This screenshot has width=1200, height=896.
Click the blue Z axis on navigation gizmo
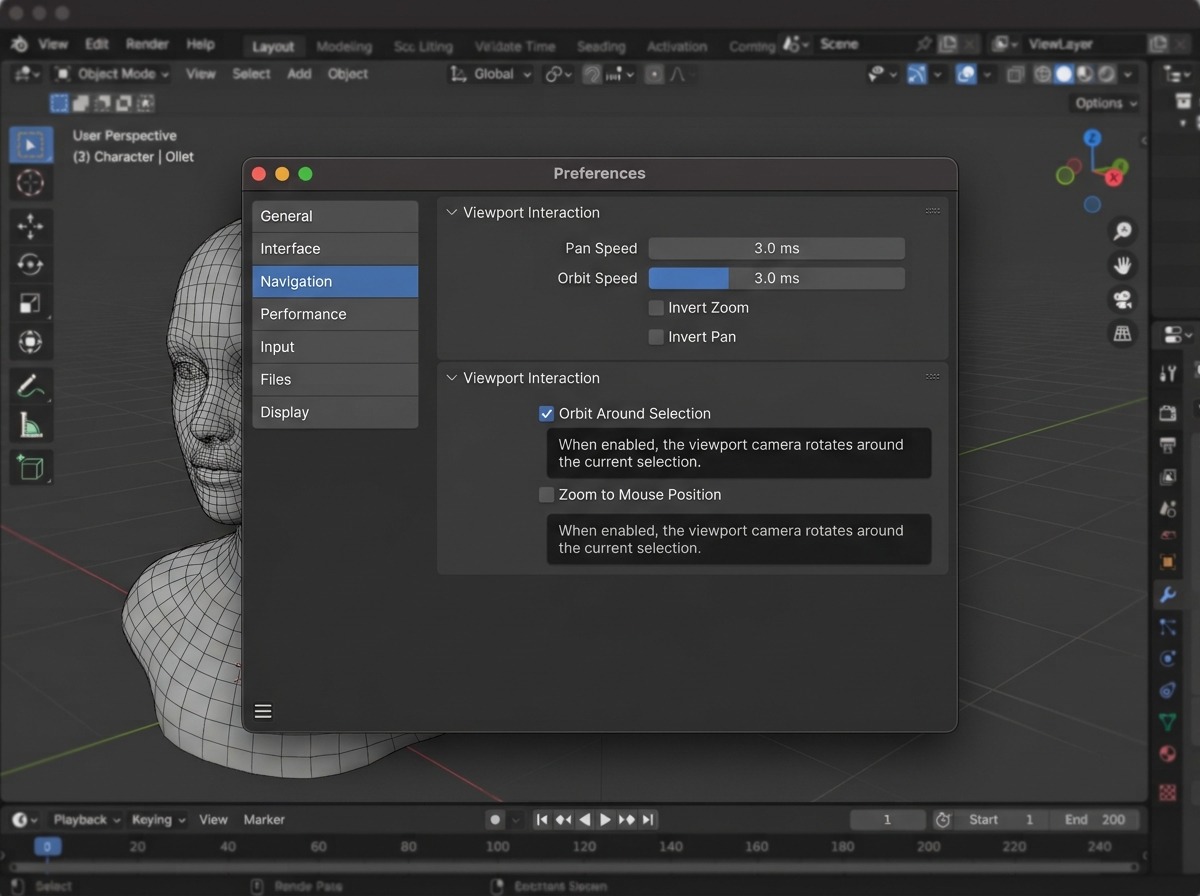tap(1092, 137)
